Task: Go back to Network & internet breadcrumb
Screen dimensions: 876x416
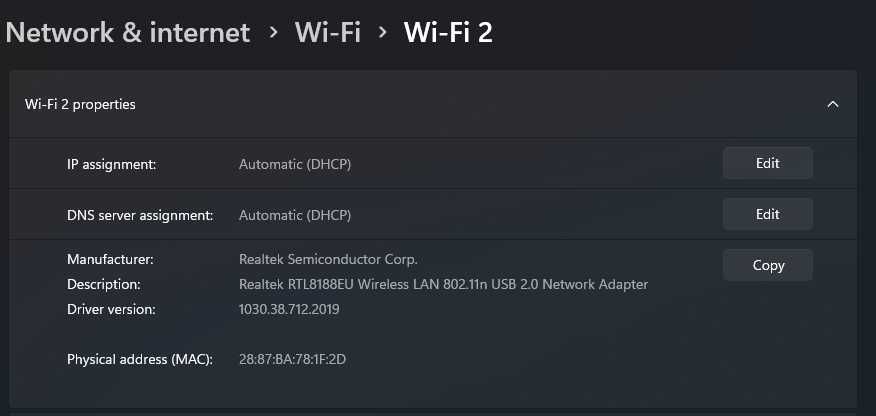Action: pyautogui.click(x=128, y=32)
